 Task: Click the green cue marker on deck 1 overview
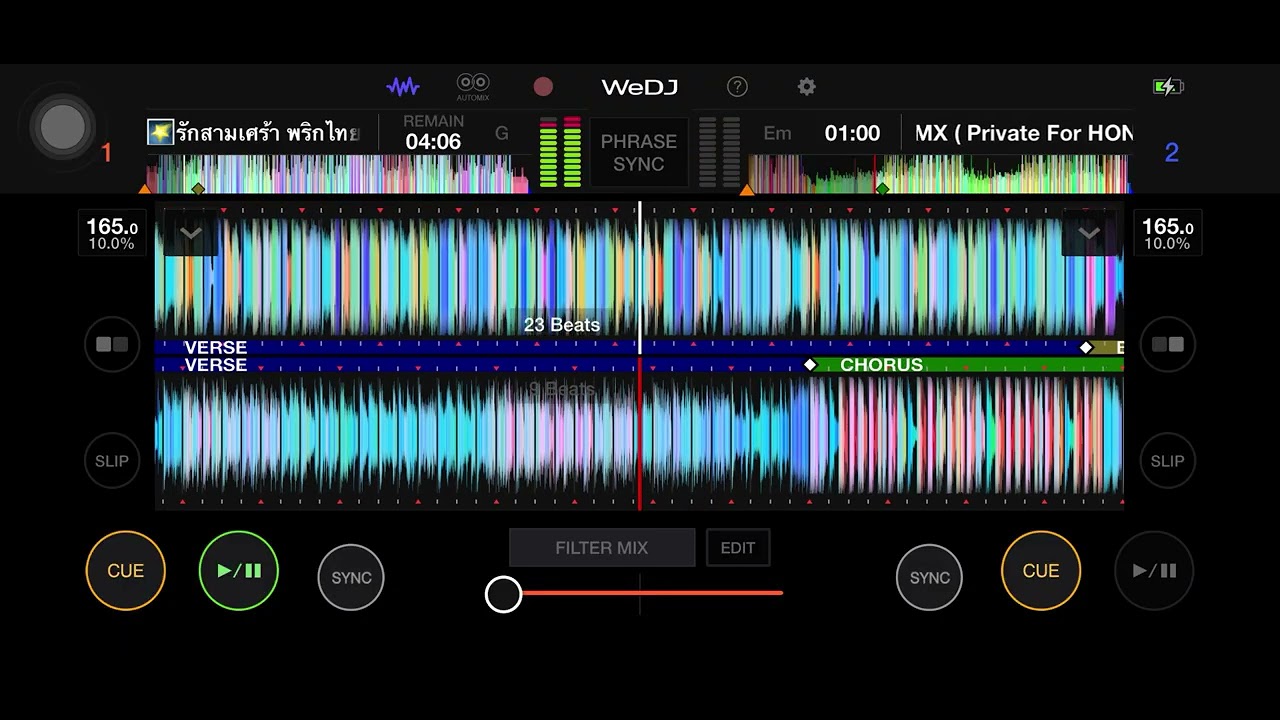tap(198, 188)
